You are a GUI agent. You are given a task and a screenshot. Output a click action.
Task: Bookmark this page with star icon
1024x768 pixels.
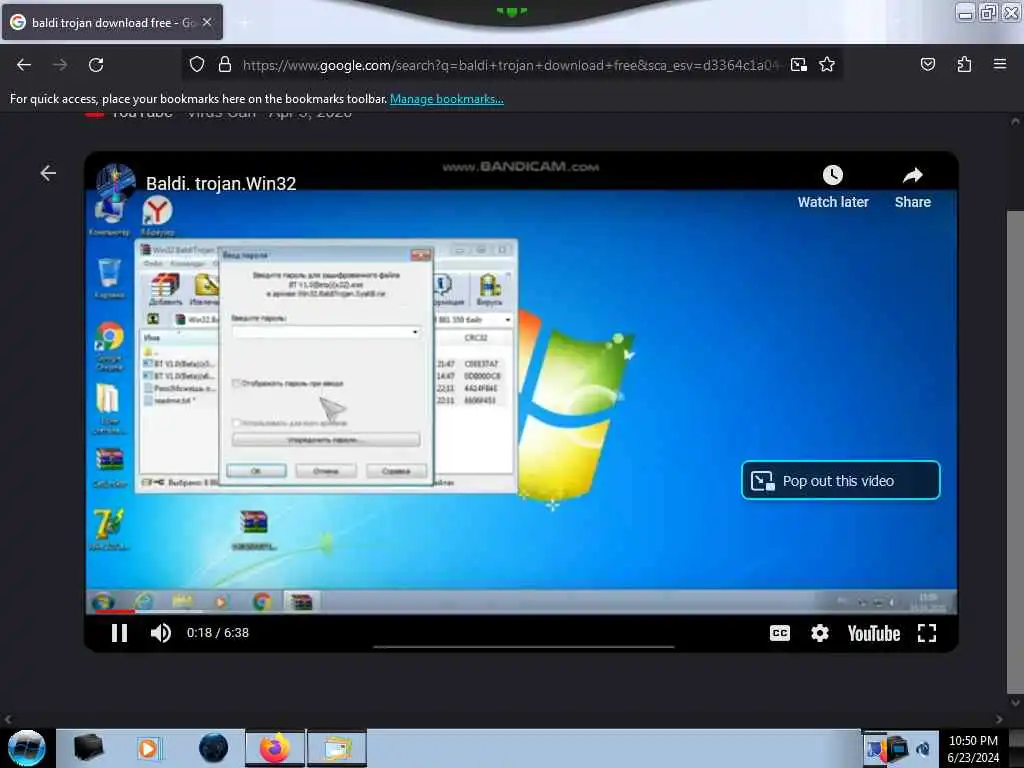(x=827, y=65)
